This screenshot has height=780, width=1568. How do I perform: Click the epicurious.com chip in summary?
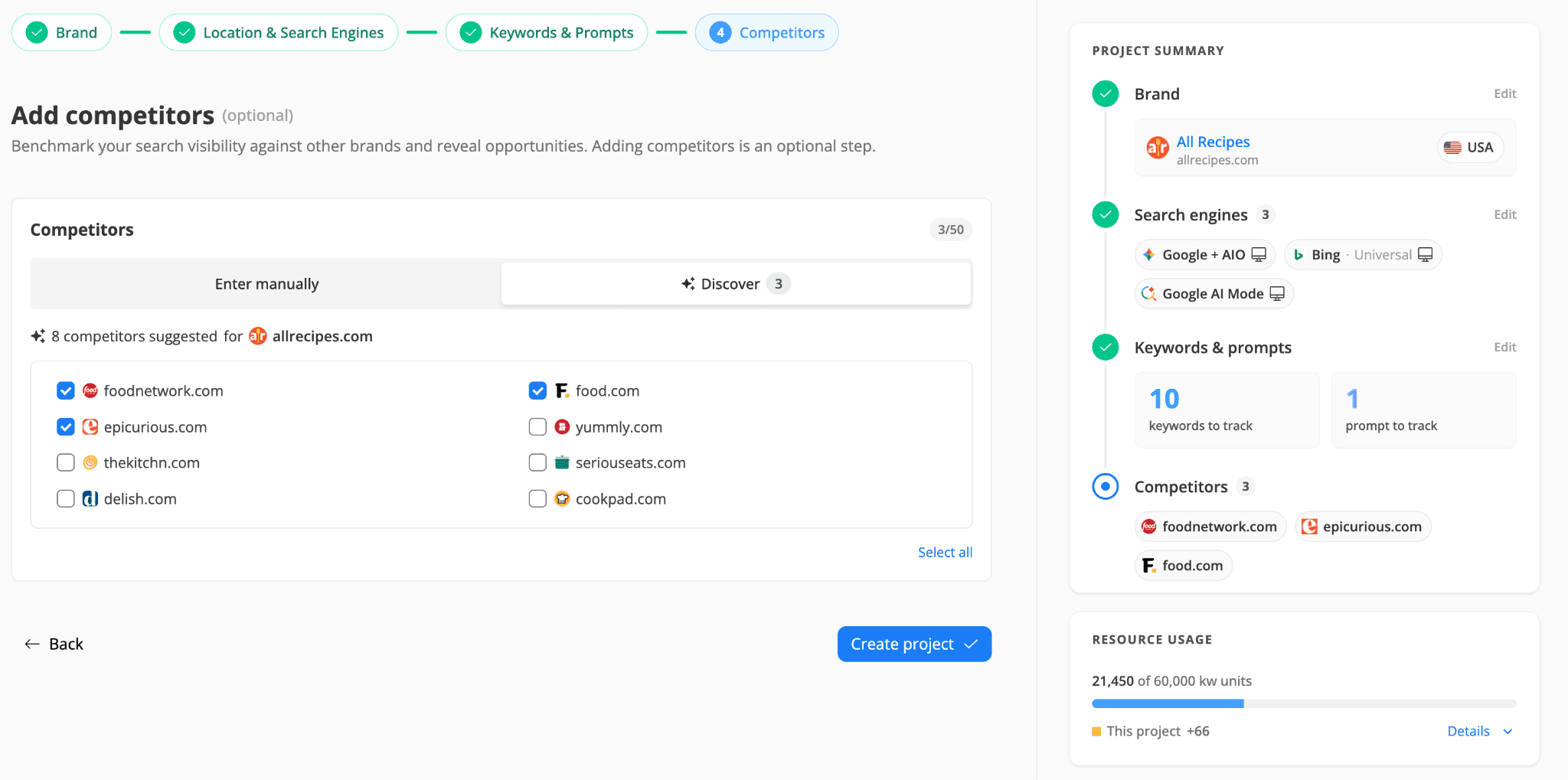coord(1363,527)
